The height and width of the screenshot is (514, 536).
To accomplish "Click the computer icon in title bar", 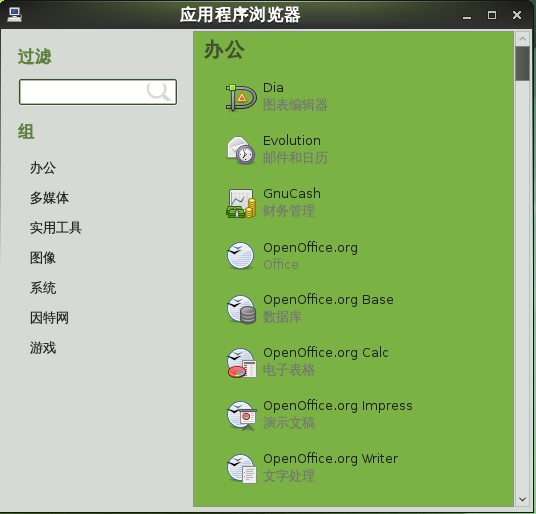I will click(14, 14).
